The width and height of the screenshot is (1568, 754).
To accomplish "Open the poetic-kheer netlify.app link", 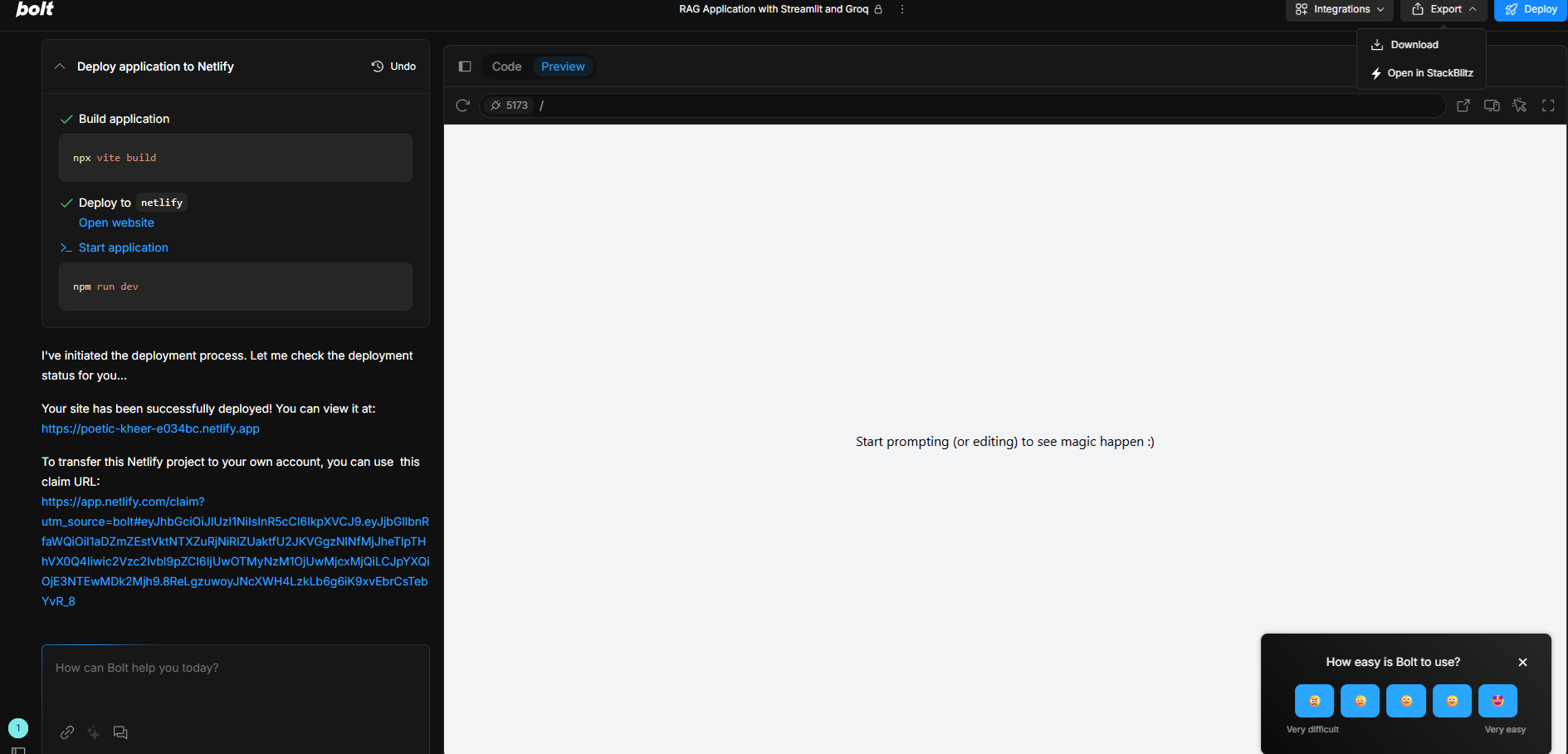I will [x=150, y=428].
